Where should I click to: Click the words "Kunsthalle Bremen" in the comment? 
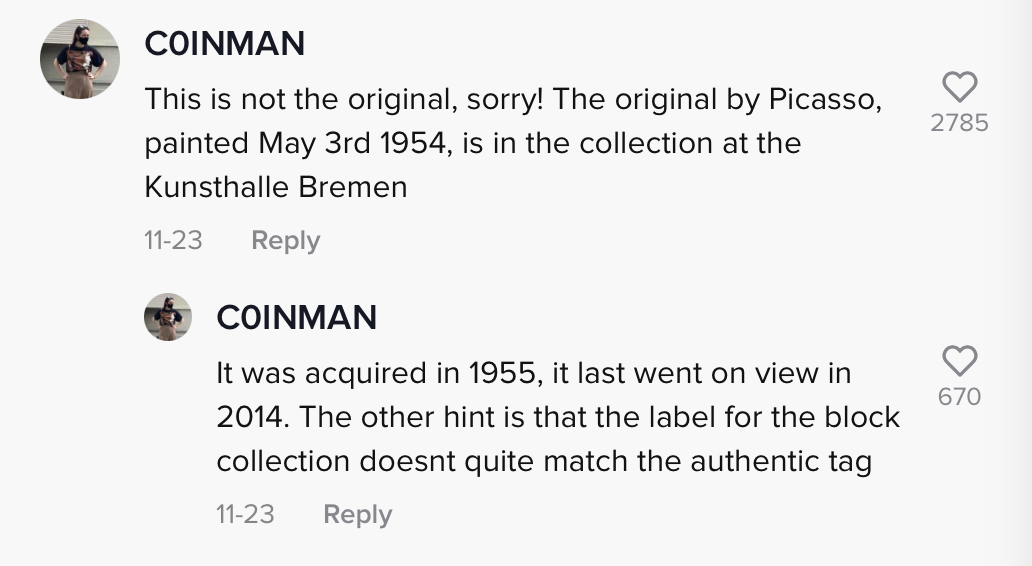pyautogui.click(x=276, y=187)
